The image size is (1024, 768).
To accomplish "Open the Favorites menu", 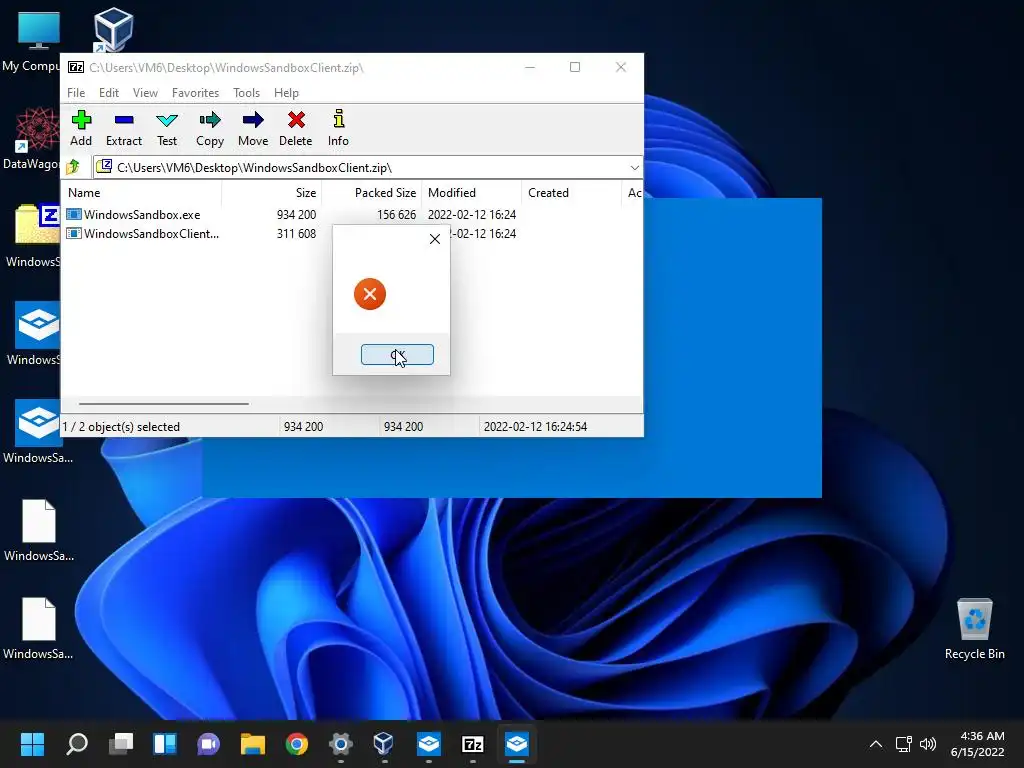I will click(x=195, y=93).
